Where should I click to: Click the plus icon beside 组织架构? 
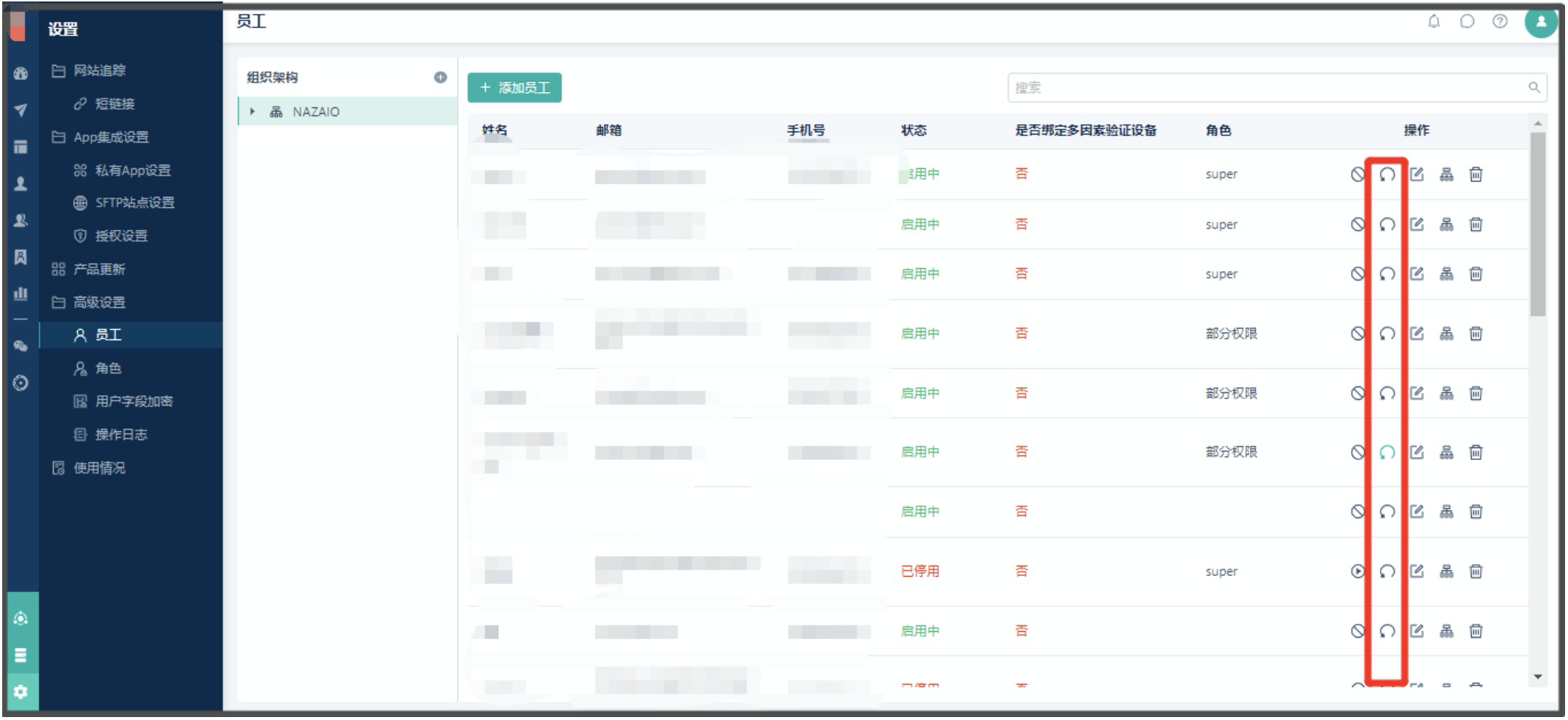coord(440,77)
